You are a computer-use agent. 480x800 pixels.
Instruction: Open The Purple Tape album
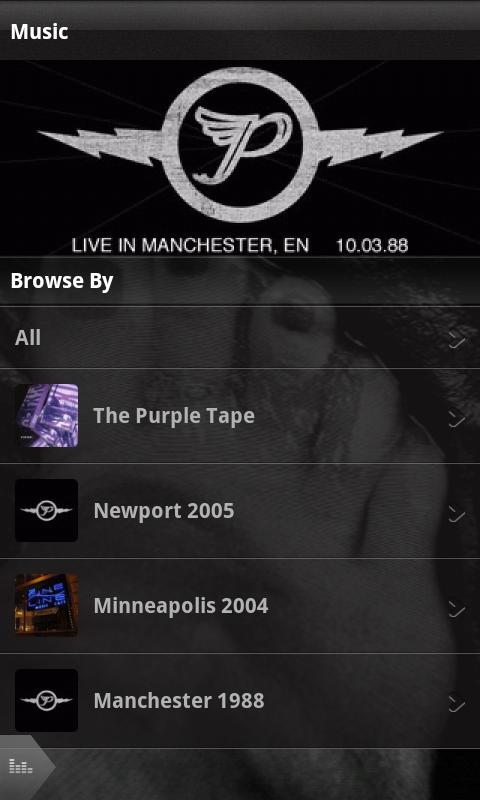coord(240,416)
